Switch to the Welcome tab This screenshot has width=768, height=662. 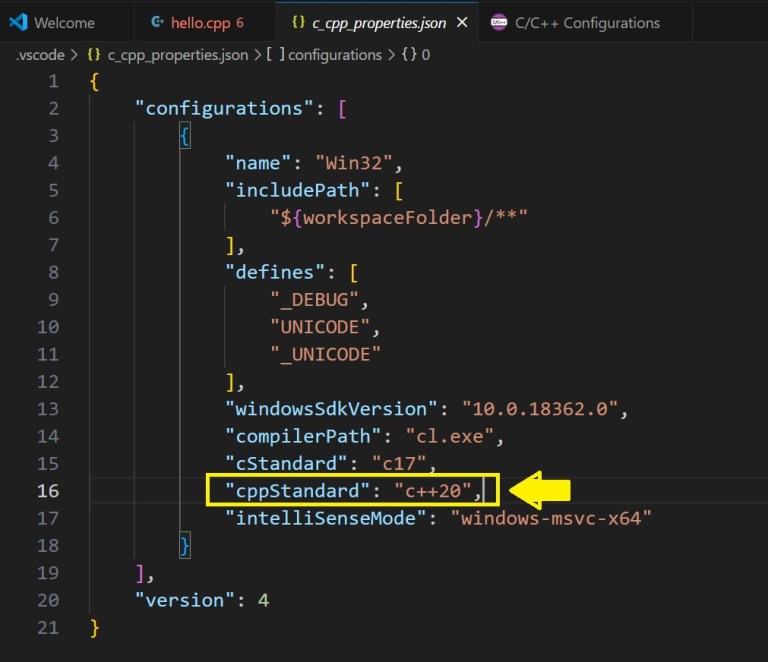tap(65, 23)
